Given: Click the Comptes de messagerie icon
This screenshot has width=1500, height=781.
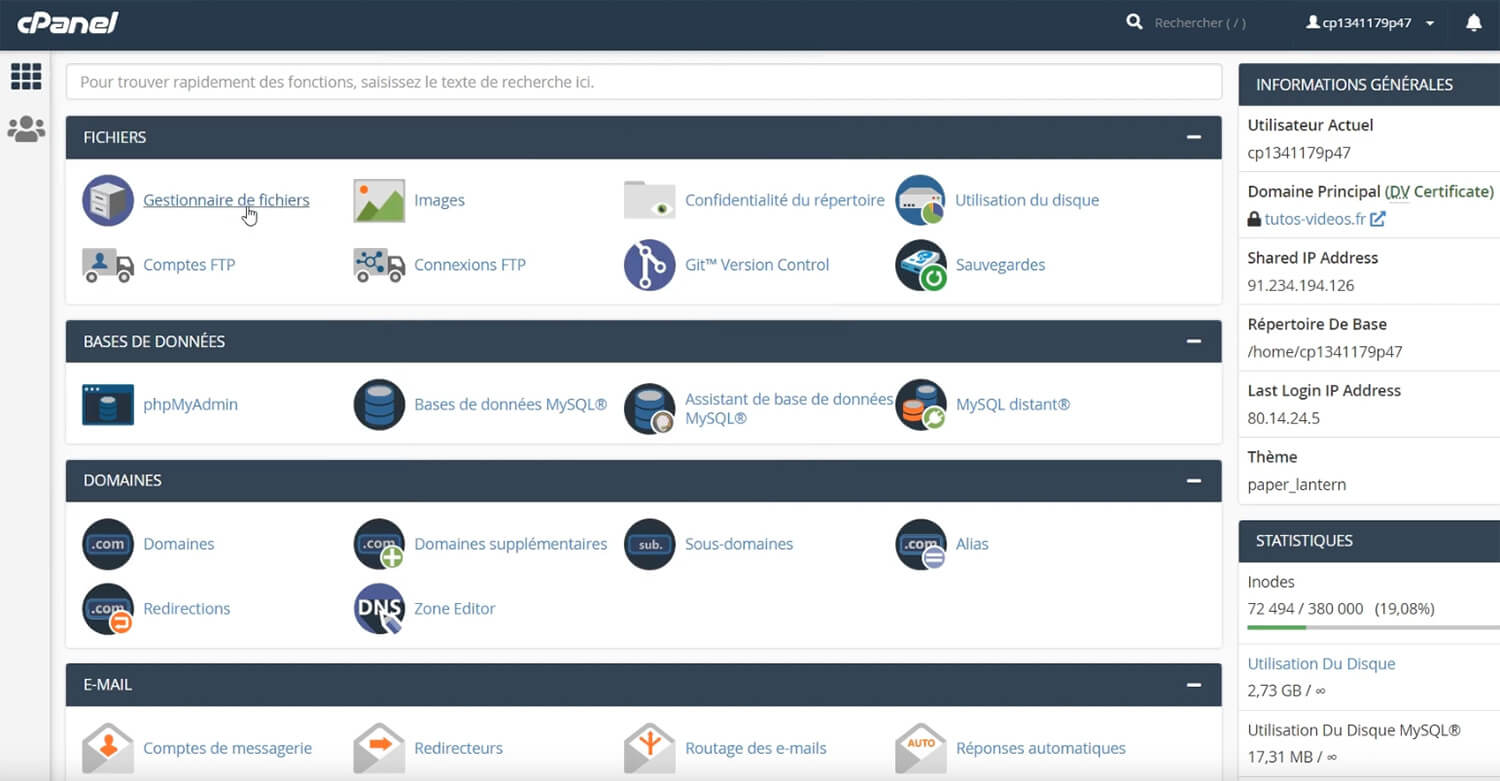Looking at the screenshot, I should pos(108,748).
